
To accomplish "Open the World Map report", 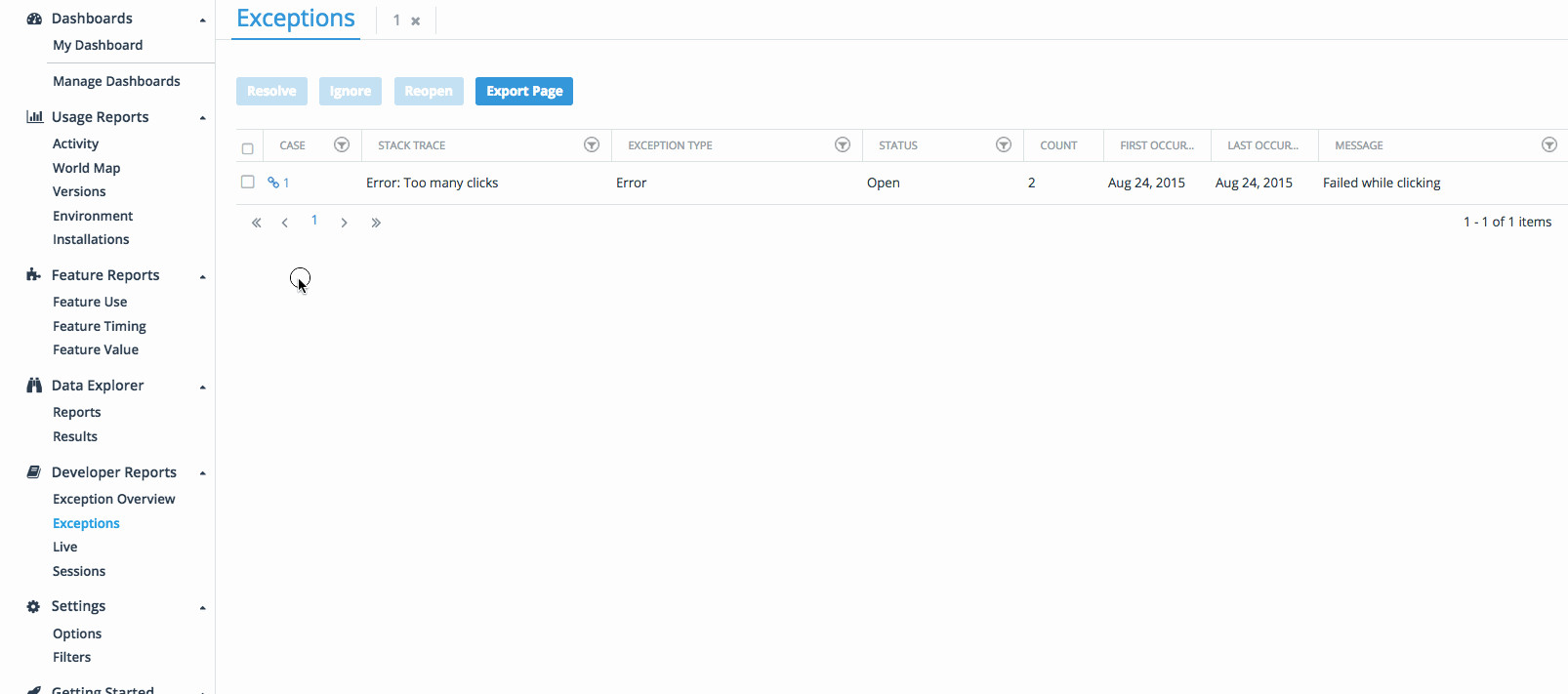I will 87,168.
